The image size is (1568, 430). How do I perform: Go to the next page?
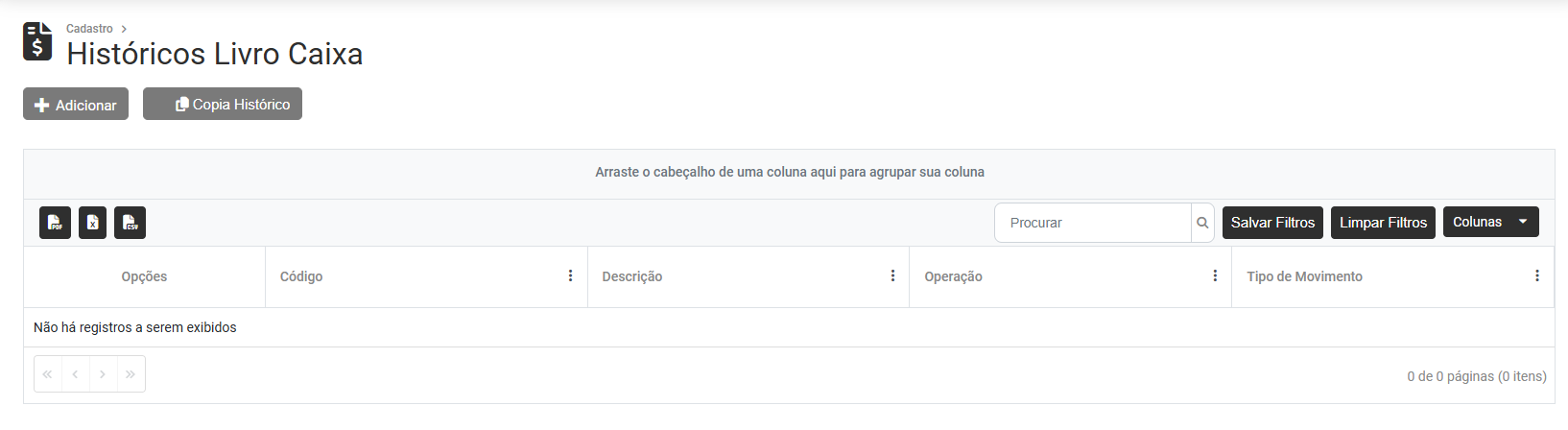click(103, 374)
